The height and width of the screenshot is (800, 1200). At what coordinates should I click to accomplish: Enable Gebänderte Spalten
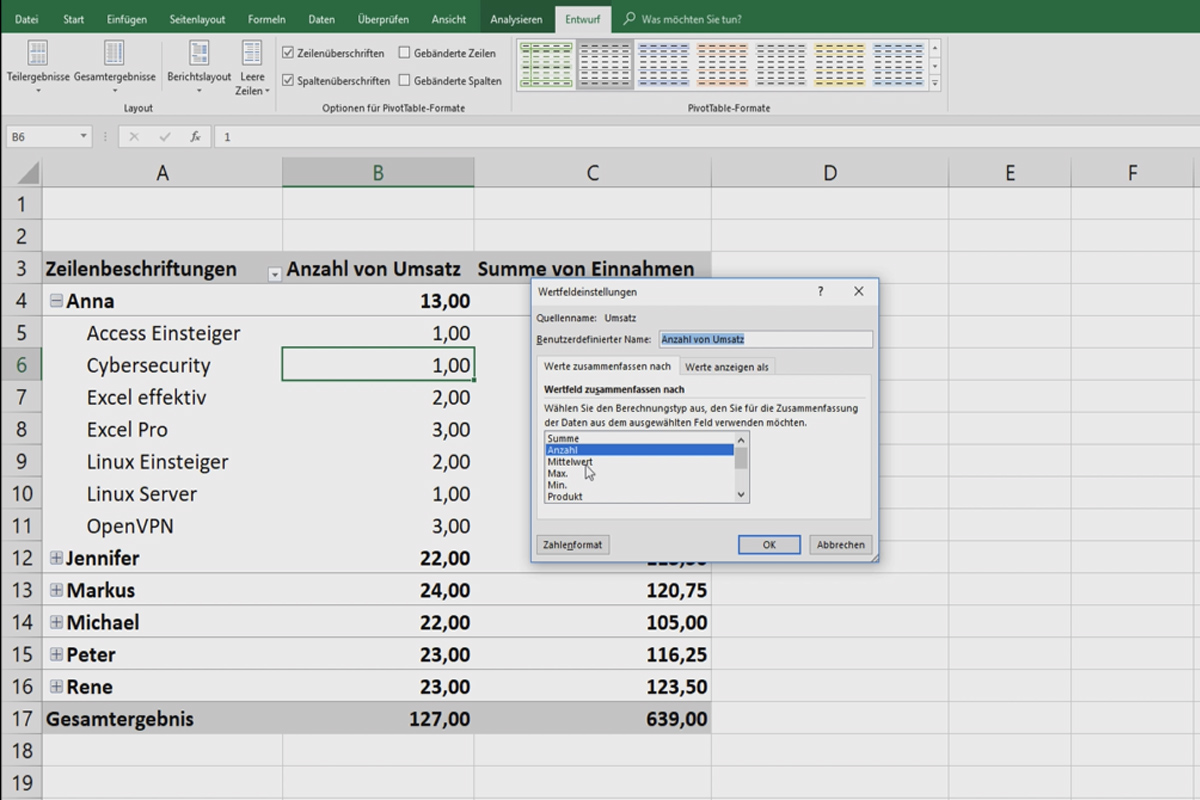404,81
